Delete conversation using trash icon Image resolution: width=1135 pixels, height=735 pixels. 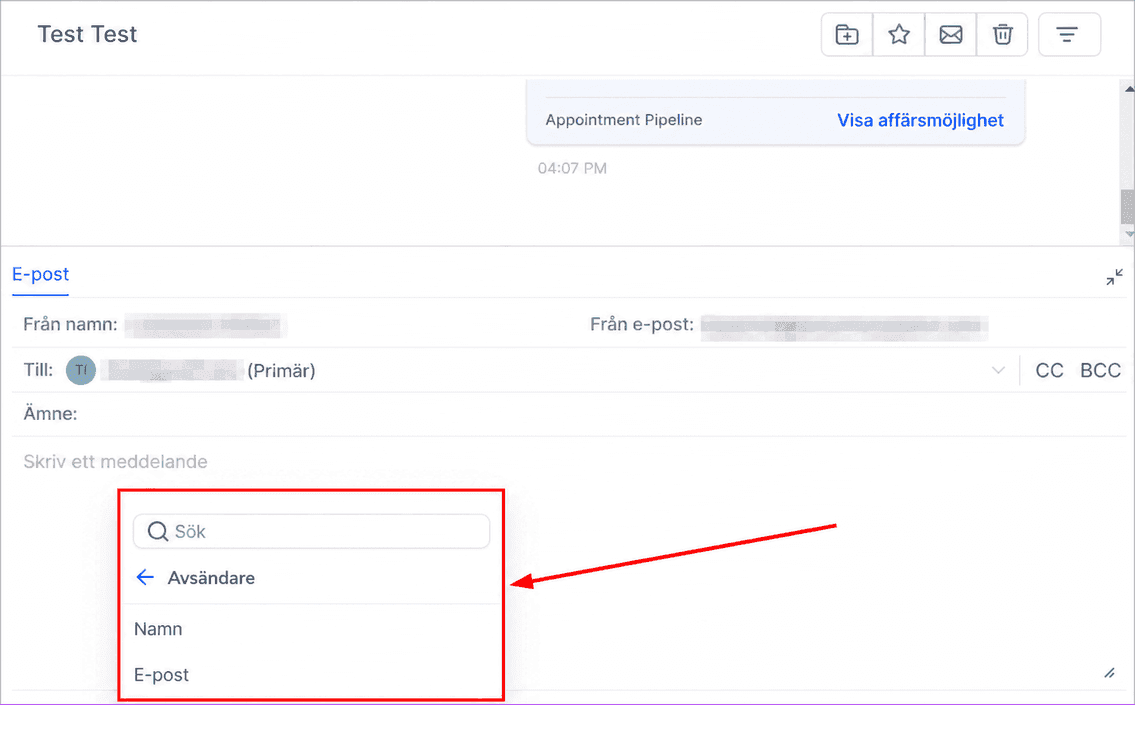click(1003, 34)
